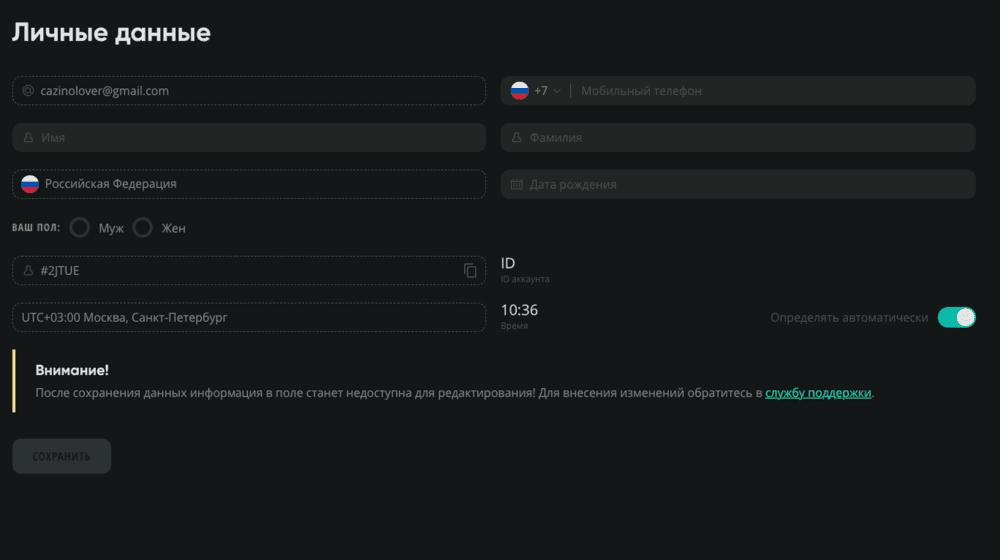Click the person icon beside Имя

point(28,138)
